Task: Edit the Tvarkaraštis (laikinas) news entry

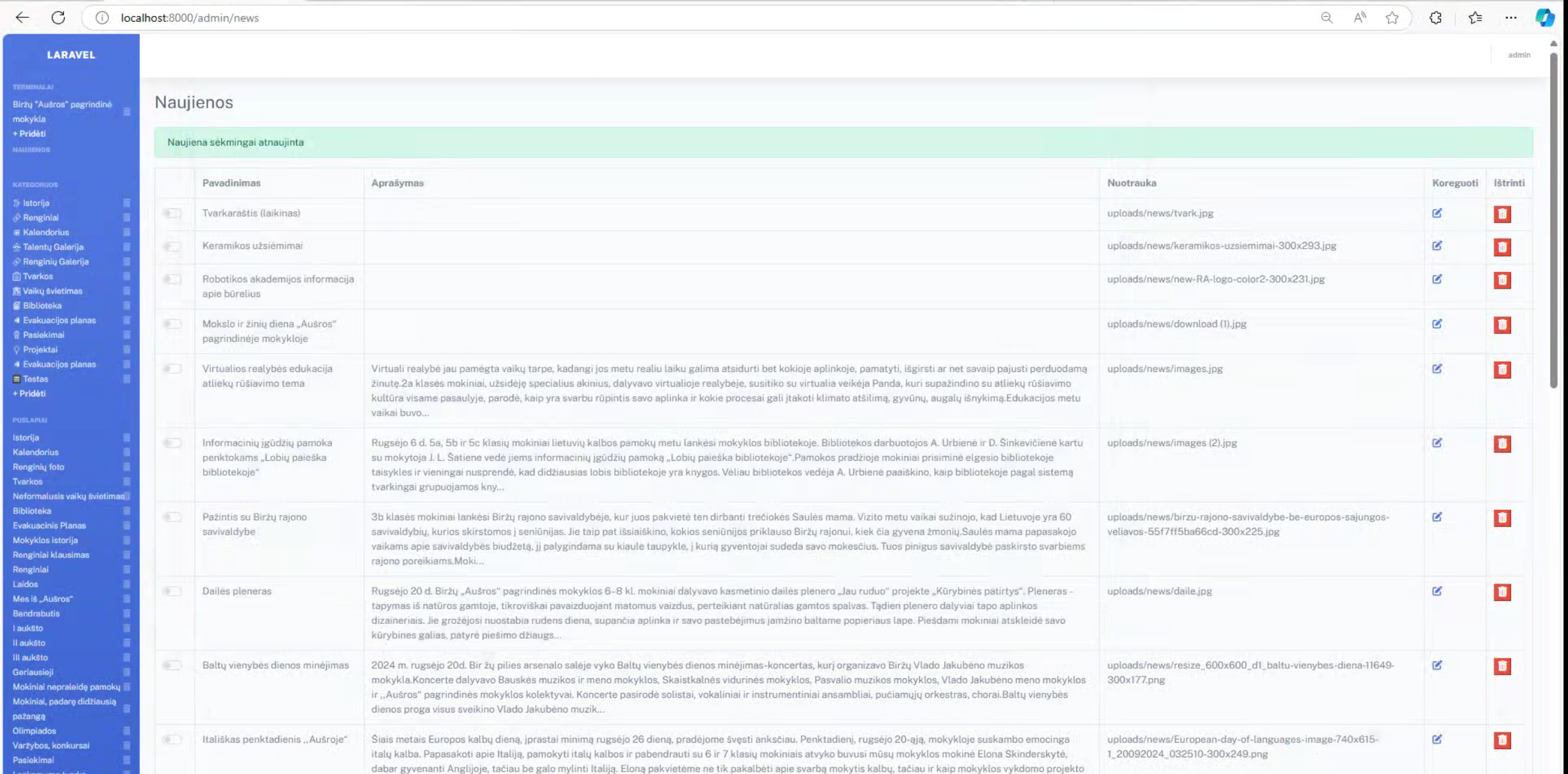Action: pyautogui.click(x=1437, y=214)
